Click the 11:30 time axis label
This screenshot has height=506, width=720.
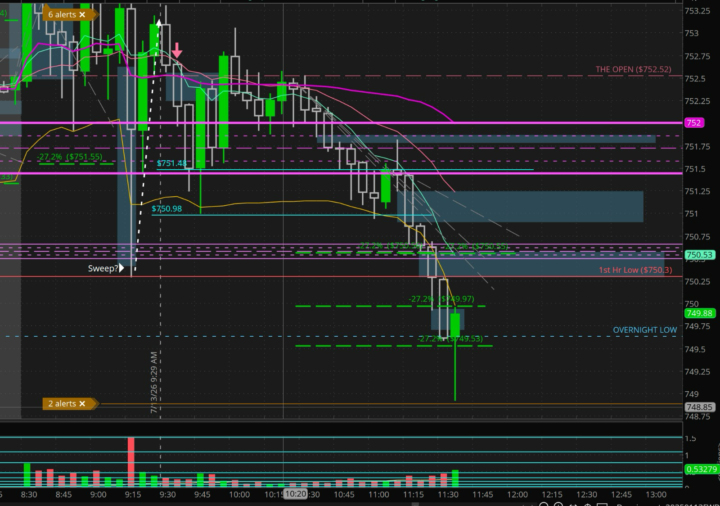click(x=448, y=495)
